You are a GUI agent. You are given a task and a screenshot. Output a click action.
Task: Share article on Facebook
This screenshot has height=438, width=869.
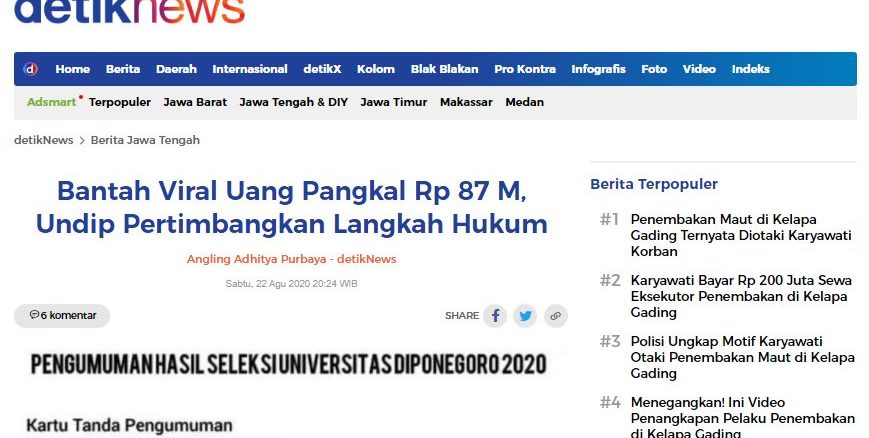point(495,316)
